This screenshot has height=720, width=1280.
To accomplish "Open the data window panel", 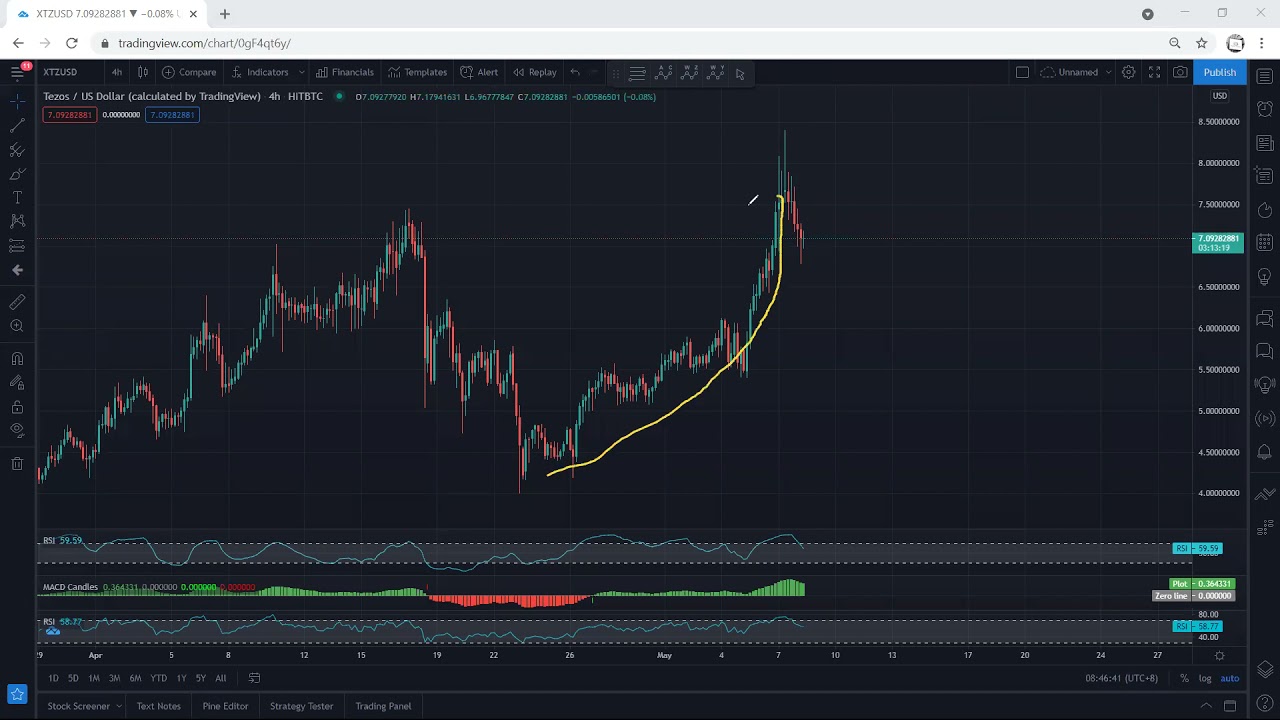I will 1265,176.
